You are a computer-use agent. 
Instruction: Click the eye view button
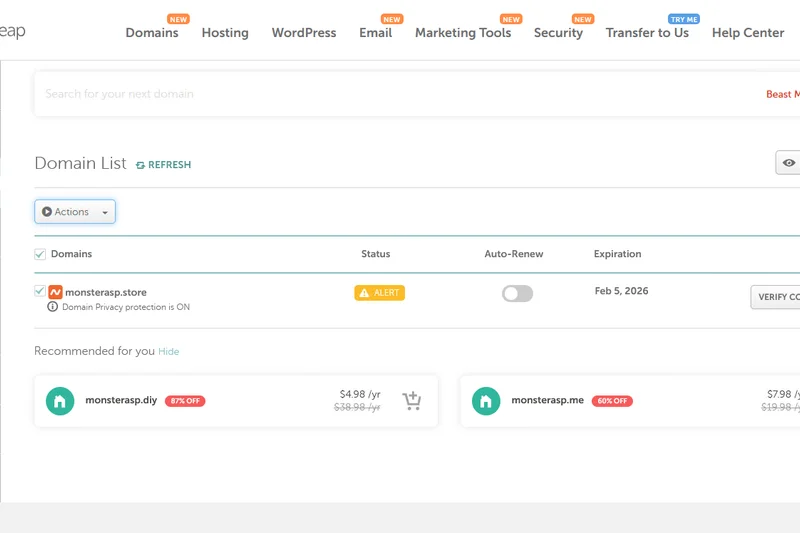[788, 163]
